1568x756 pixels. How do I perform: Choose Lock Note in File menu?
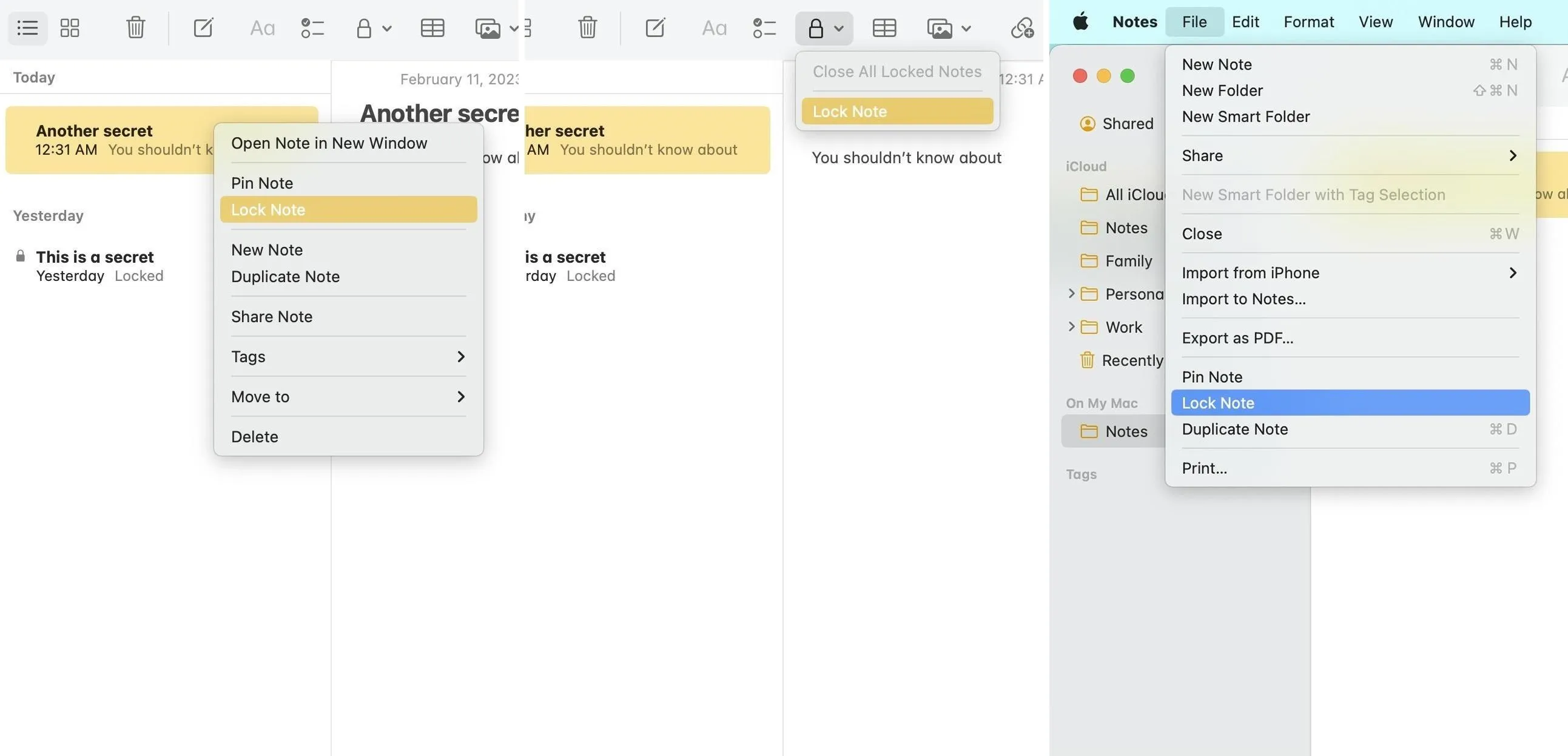coord(1350,403)
